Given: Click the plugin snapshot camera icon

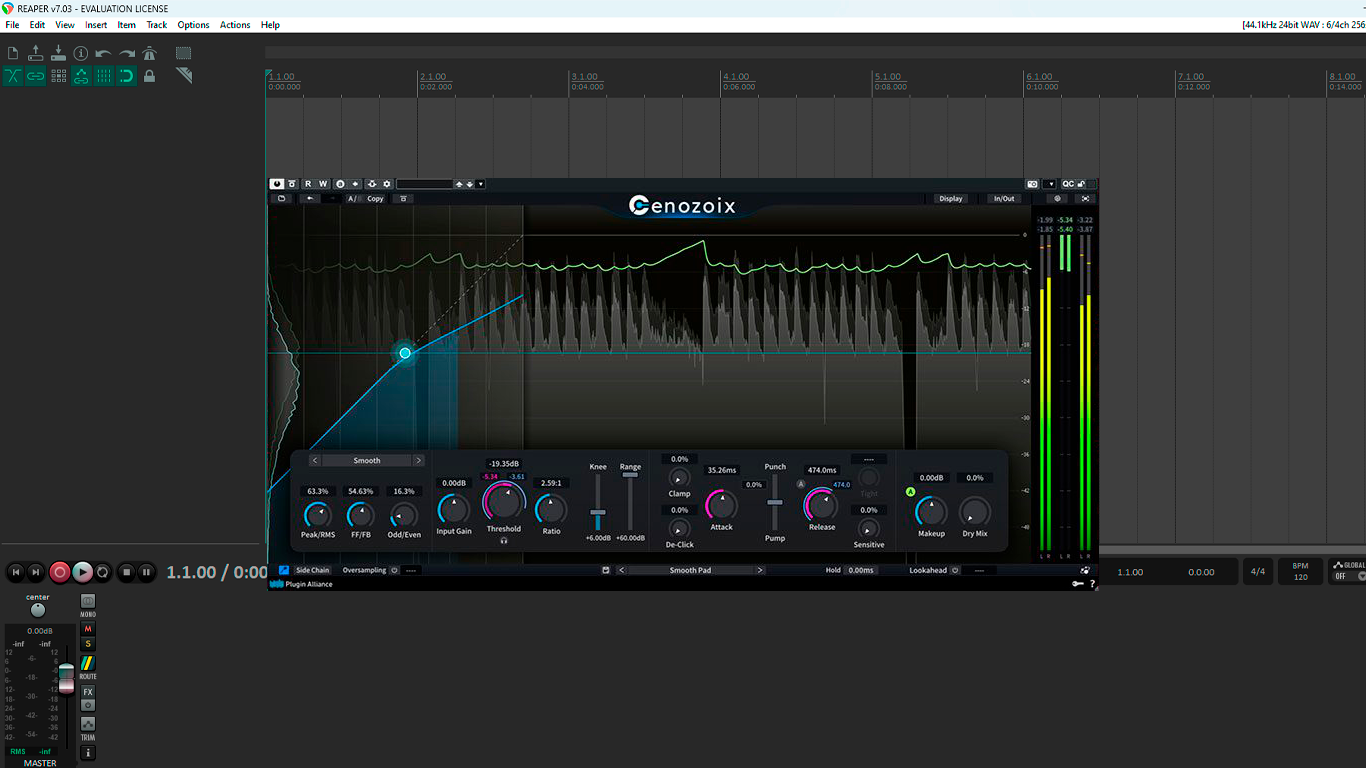Looking at the screenshot, I should tap(1032, 184).
